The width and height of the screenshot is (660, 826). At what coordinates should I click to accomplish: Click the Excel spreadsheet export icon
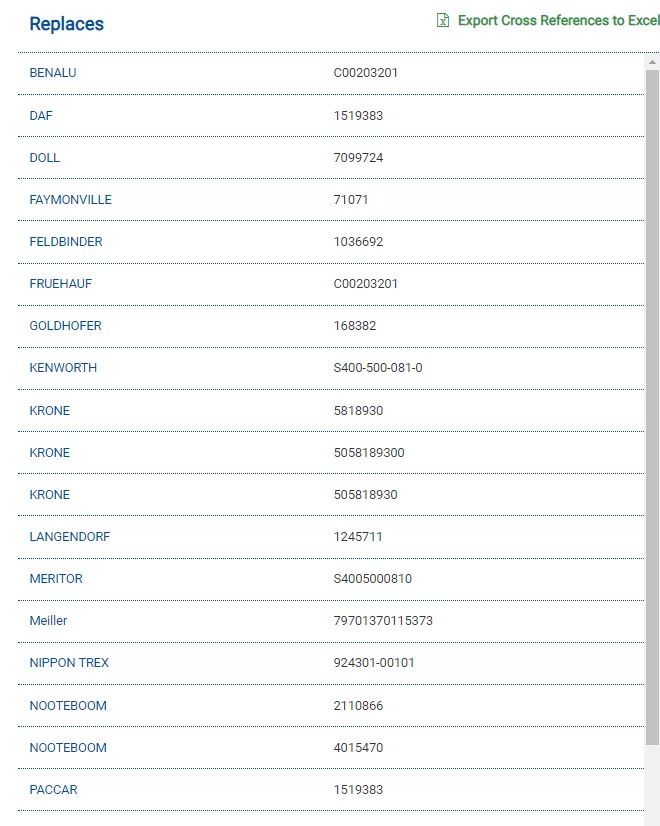443,21
